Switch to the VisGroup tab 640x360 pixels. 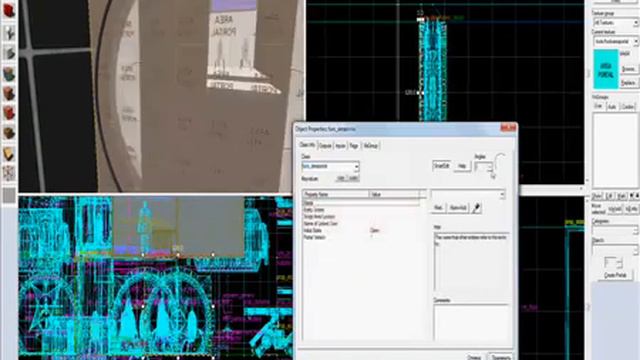click(371, 146)
